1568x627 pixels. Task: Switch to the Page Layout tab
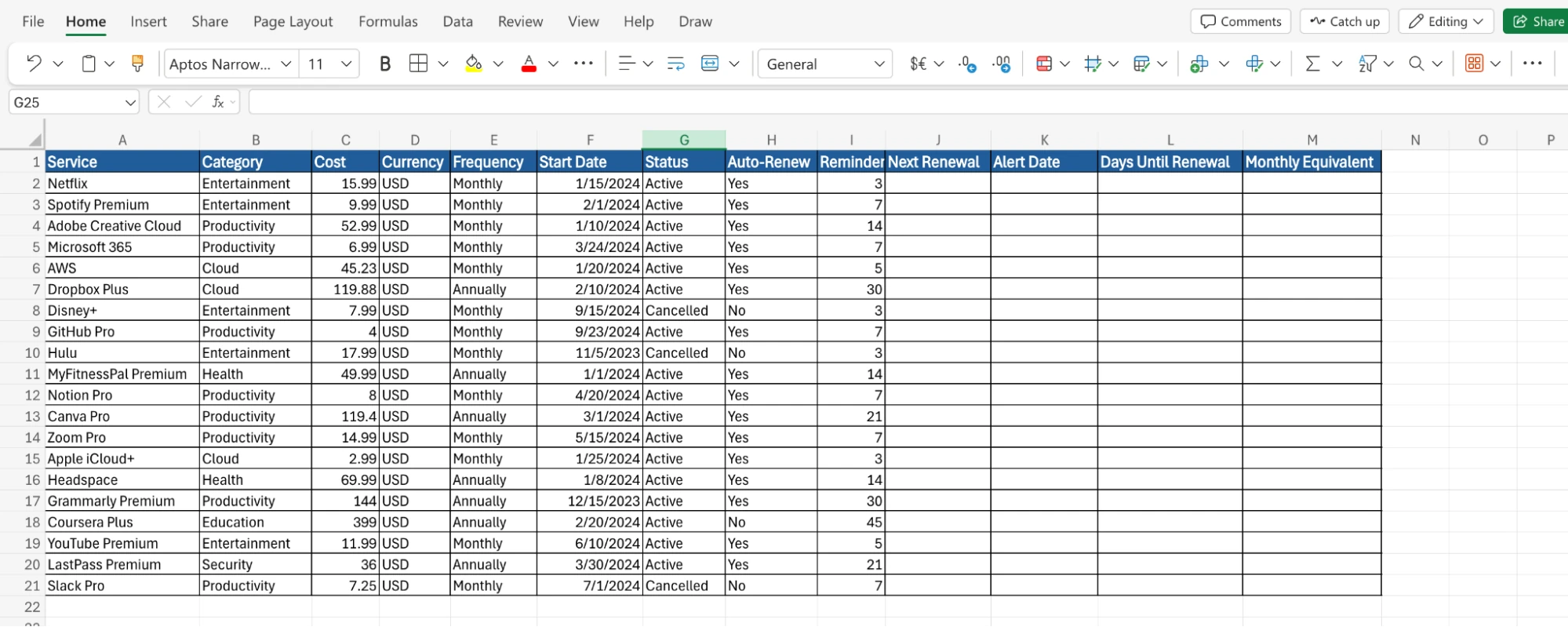[x=293, y=21]
